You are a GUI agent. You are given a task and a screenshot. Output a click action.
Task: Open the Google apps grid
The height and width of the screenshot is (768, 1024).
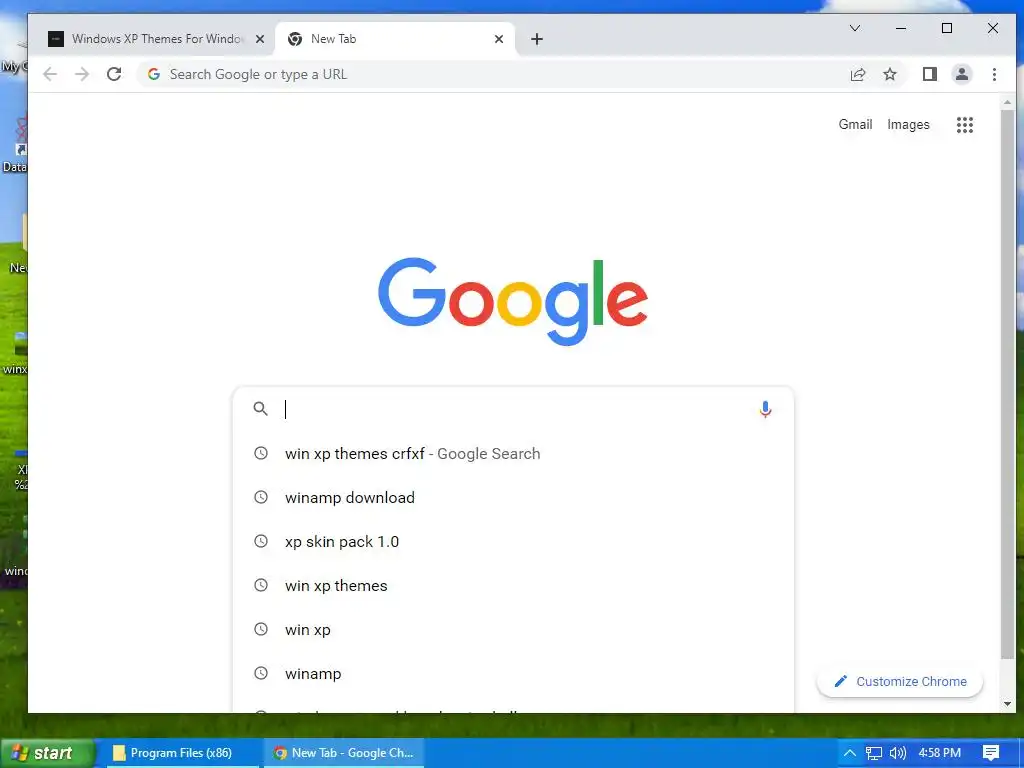[x=965, y=125]
